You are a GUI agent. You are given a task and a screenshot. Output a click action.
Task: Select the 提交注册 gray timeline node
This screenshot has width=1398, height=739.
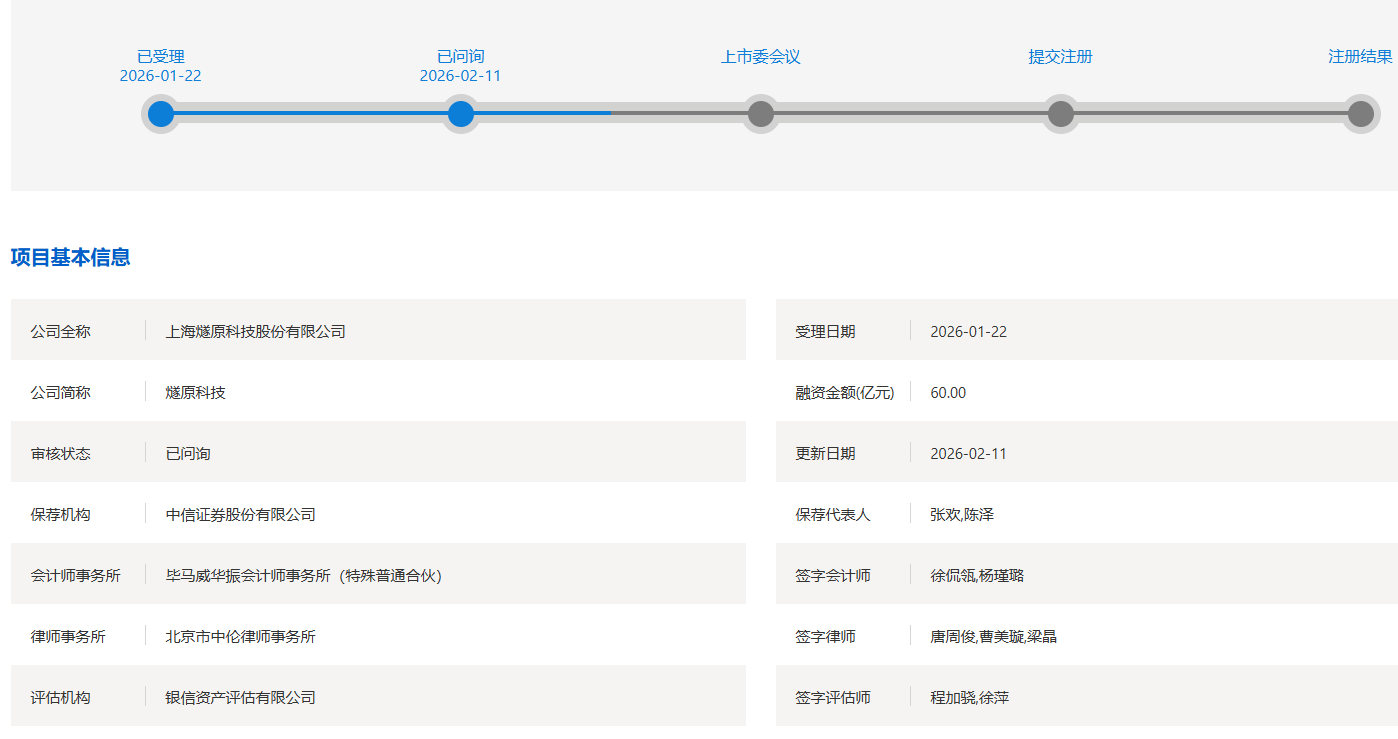tap(1061, 114)
